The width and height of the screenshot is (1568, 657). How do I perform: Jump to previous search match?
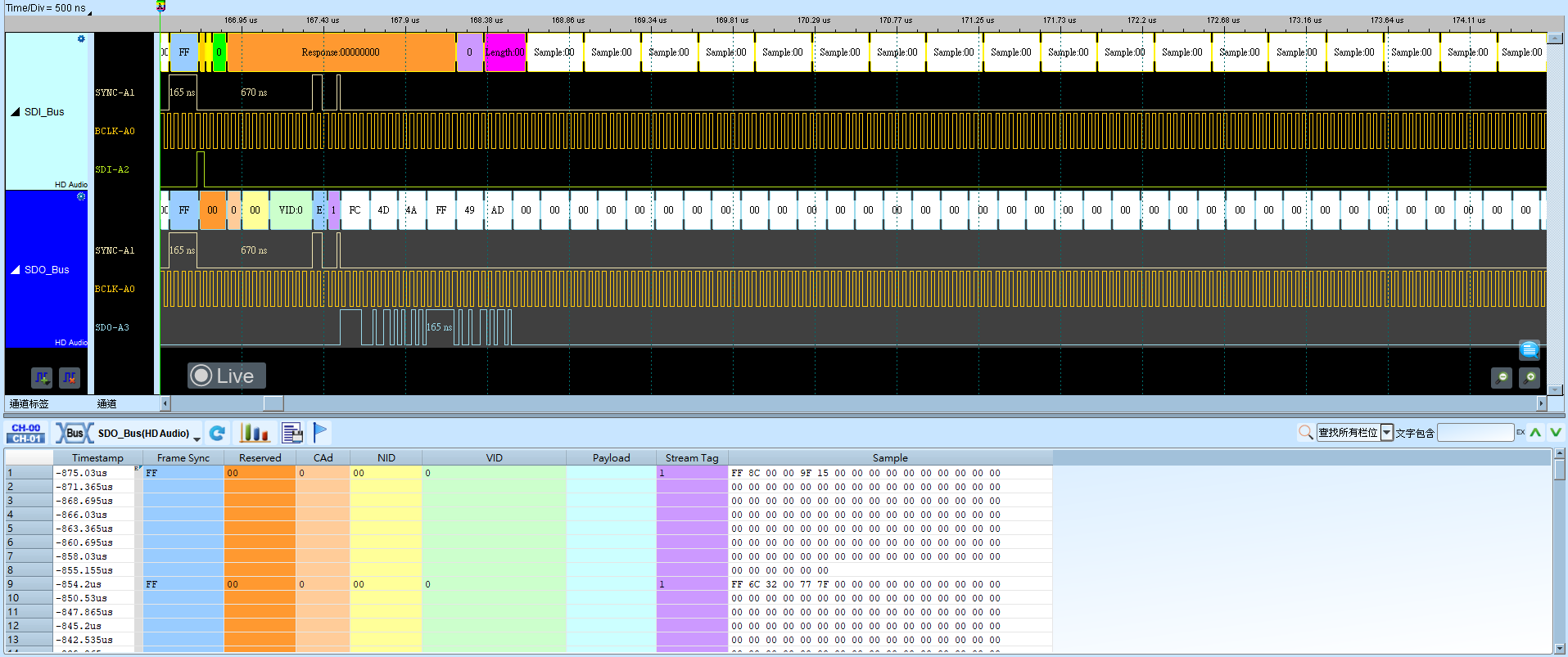(1535, 432)
